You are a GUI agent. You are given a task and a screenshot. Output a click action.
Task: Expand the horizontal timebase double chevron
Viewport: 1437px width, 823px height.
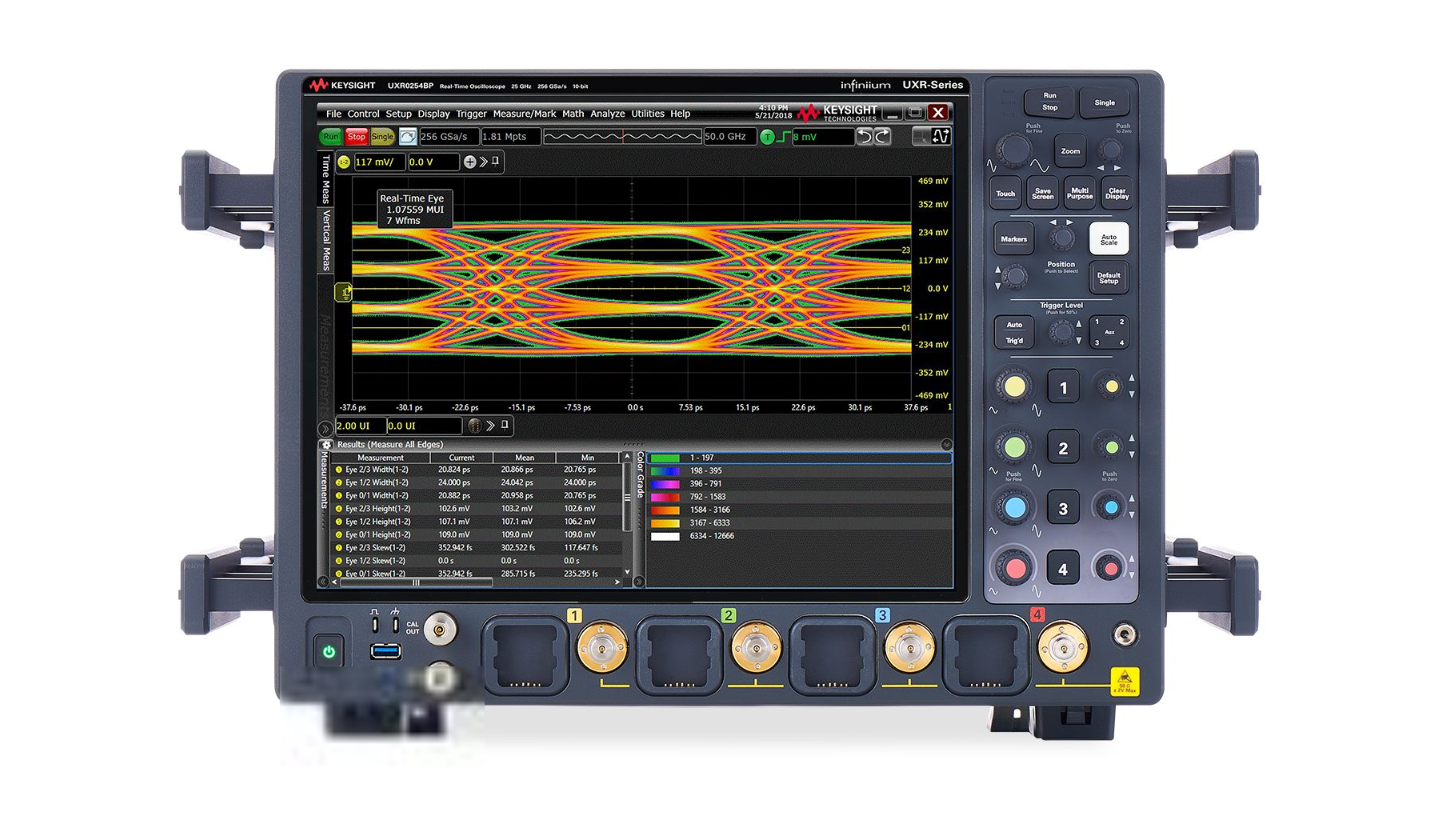[x=491, y=426]
